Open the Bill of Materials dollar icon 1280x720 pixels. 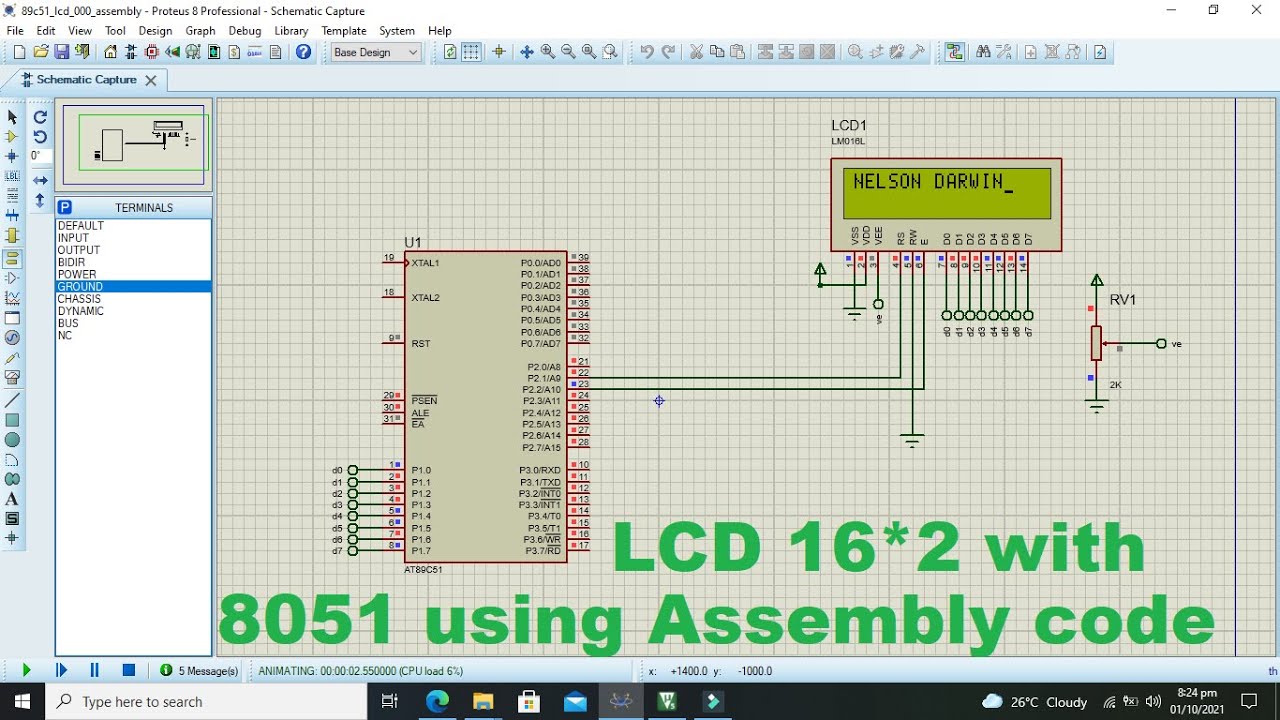coord(235,52)
